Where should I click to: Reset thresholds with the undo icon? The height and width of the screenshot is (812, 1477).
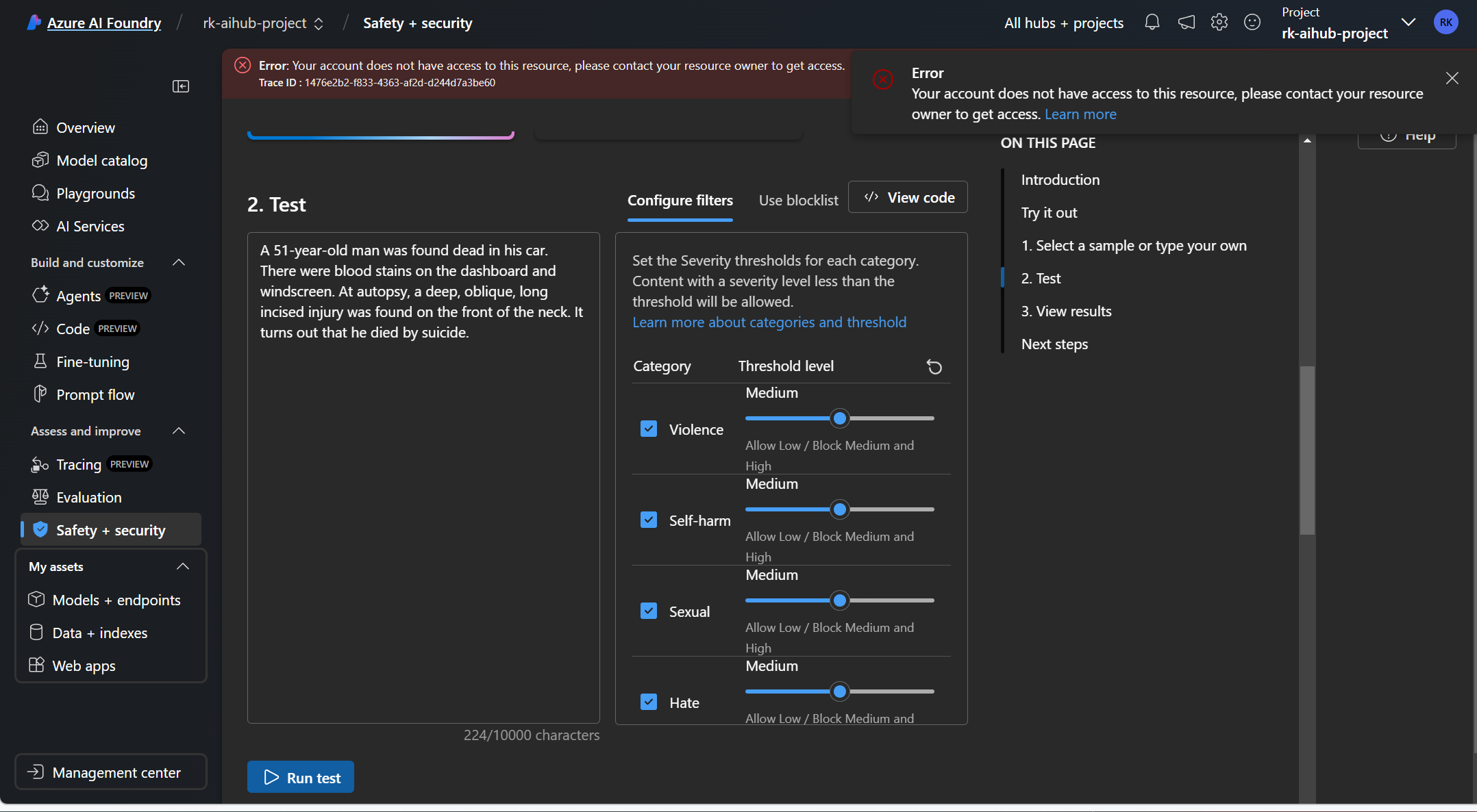(x=934, y=367)
